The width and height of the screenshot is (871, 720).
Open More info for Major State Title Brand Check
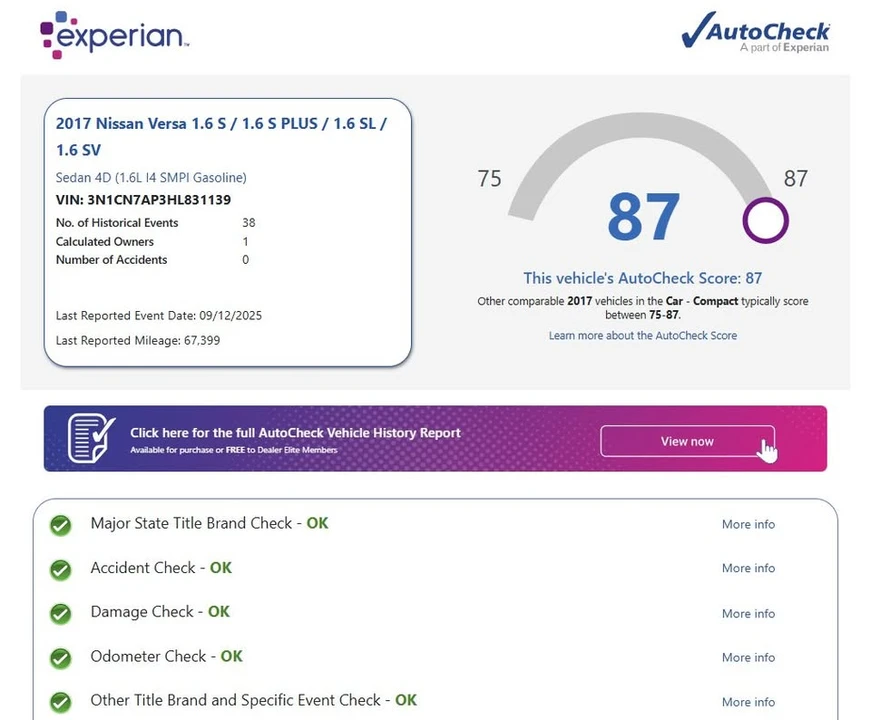click(x=748, y=524)
